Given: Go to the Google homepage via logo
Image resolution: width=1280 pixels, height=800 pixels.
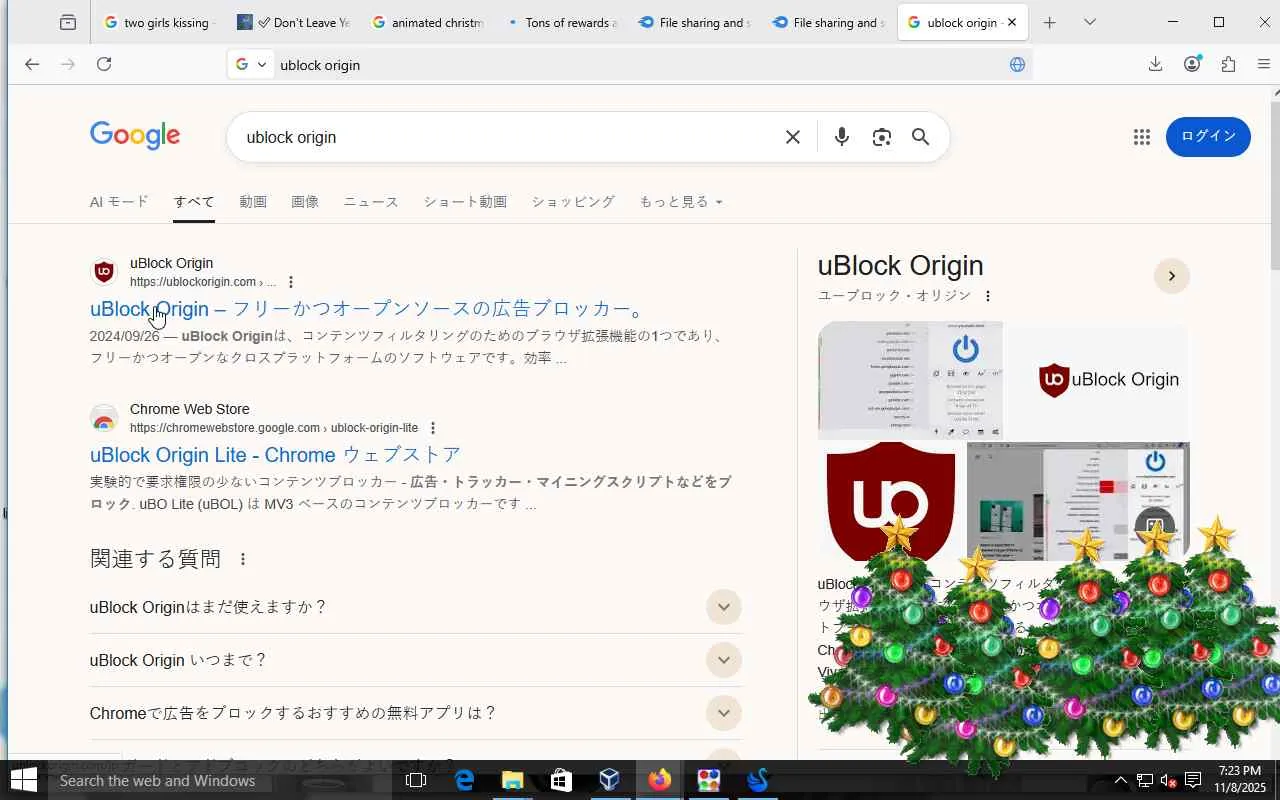Looking at the screenshot, I should (135, 136).
